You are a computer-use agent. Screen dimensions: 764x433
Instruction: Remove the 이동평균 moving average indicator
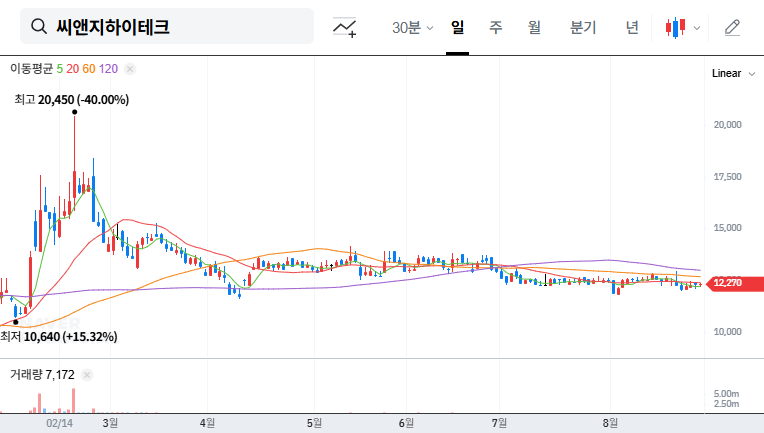pos(130,69)
